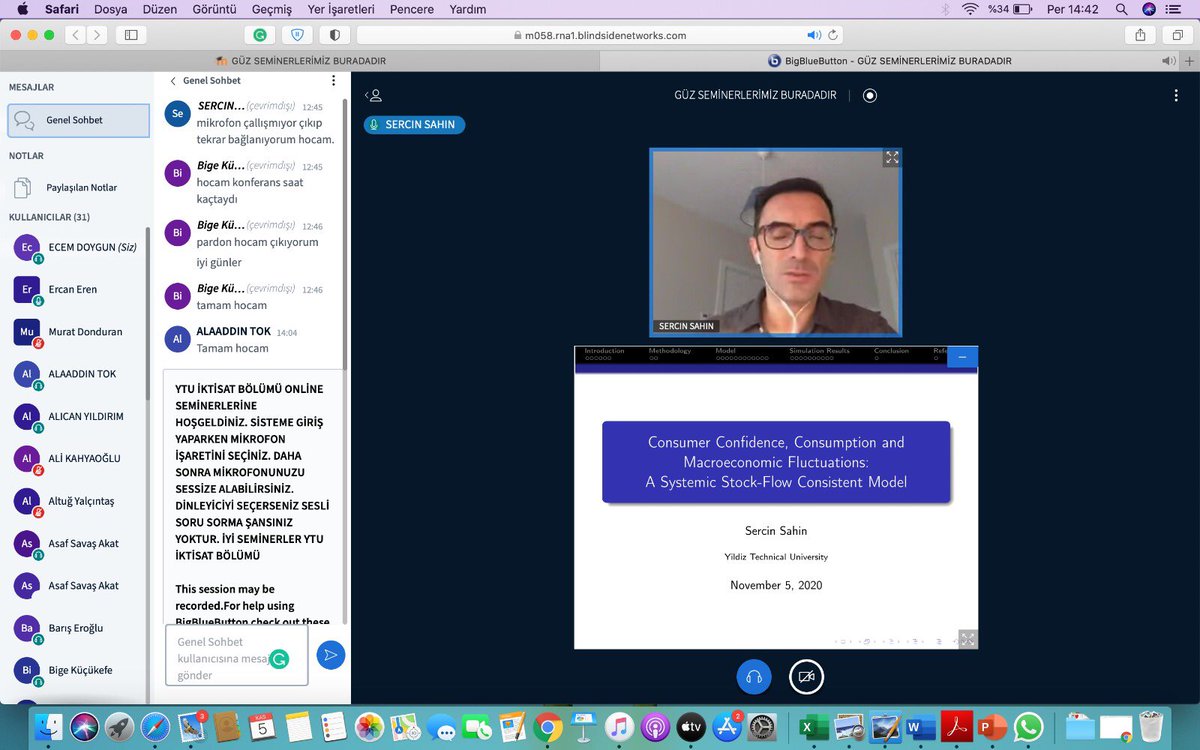Open Spotlight search
This screenshot has width=1200, height=750.
pos(1121,9)
